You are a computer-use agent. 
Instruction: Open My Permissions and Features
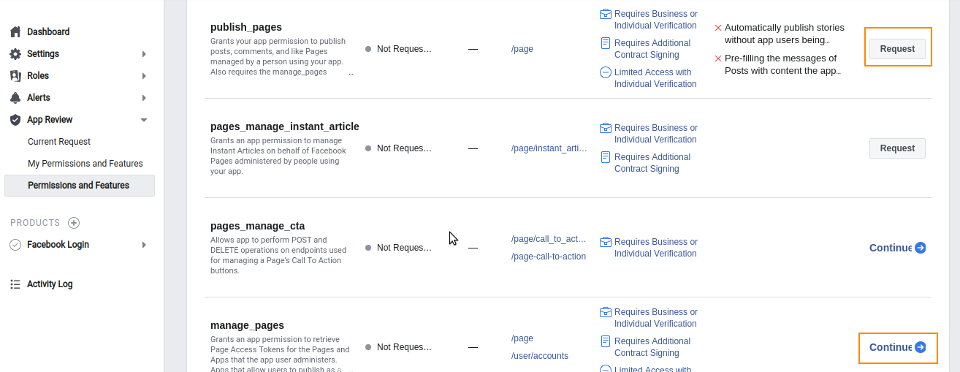coord(85,164)
